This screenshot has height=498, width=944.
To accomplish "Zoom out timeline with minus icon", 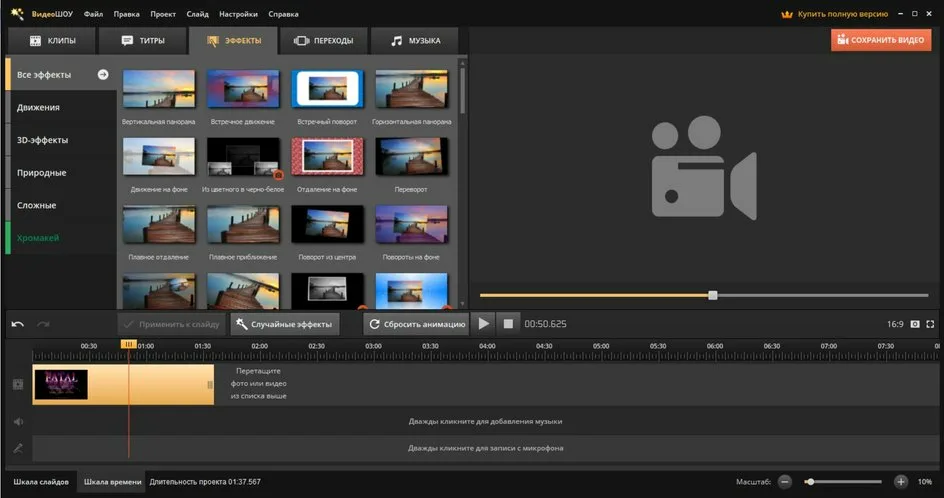I will pos(785,481).
